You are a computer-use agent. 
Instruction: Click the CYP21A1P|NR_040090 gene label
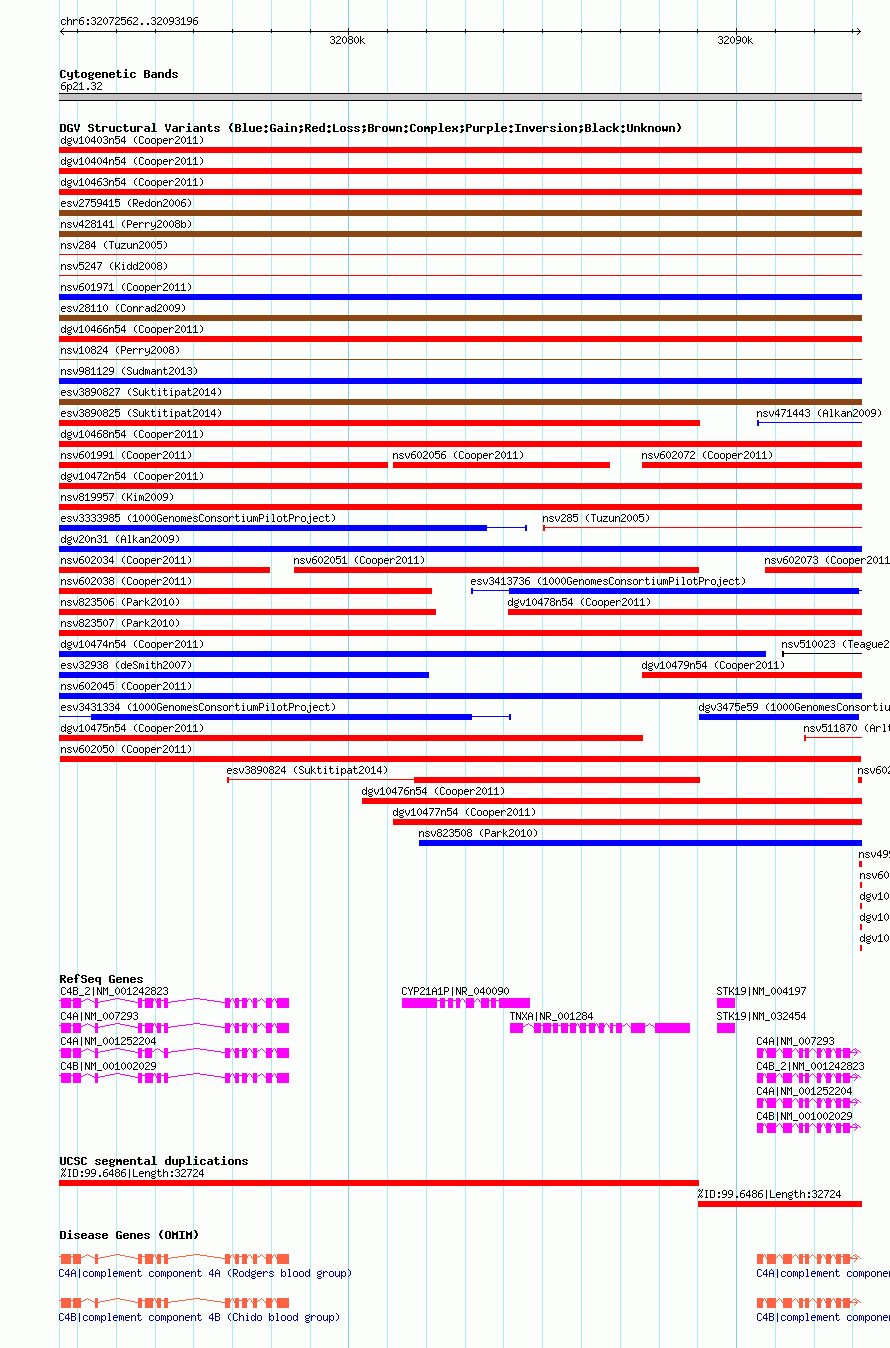455,991
